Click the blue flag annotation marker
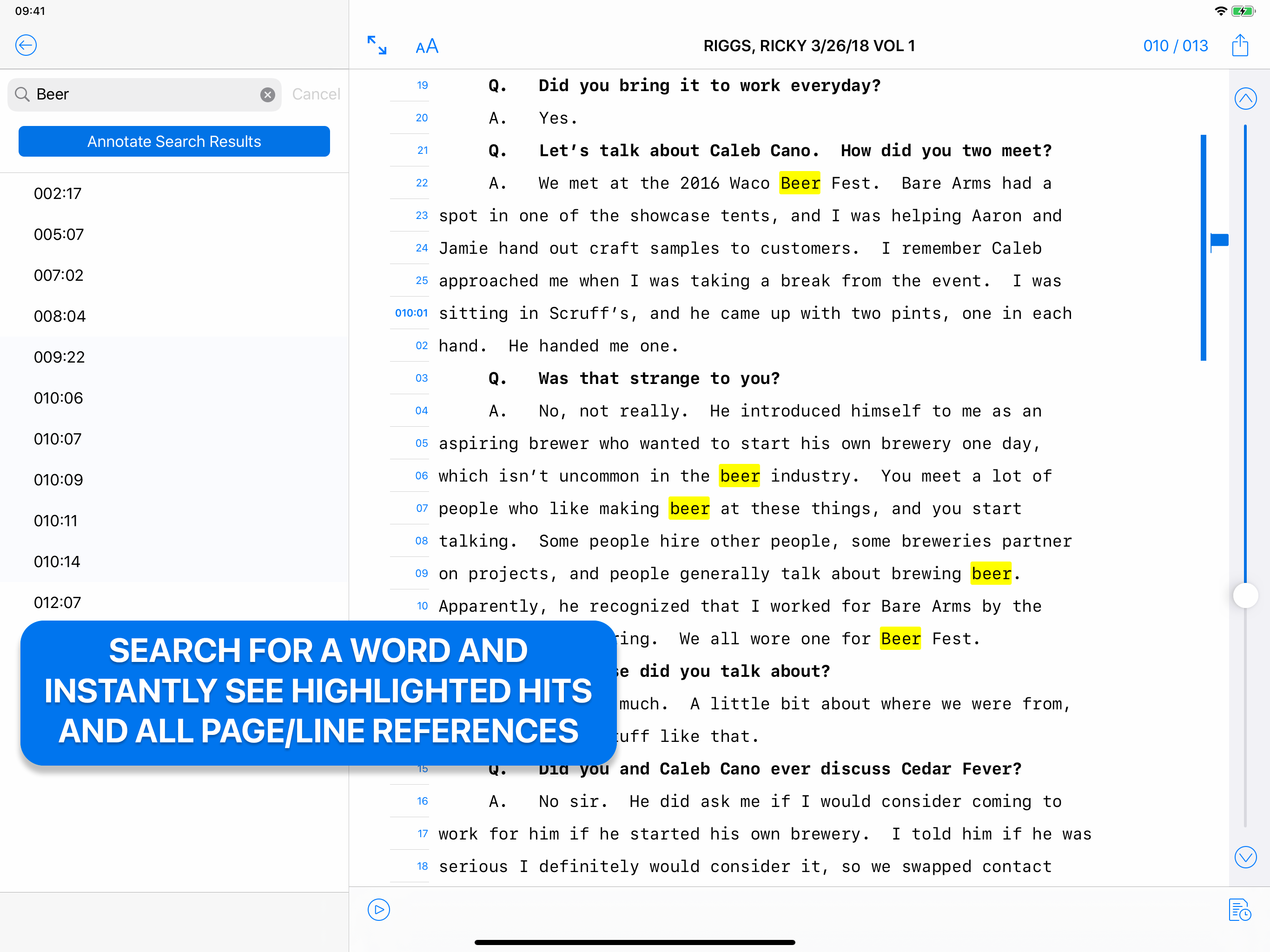Viewport: 1270px width, 952px height. pyautogui.click(x=1219, y=241)
